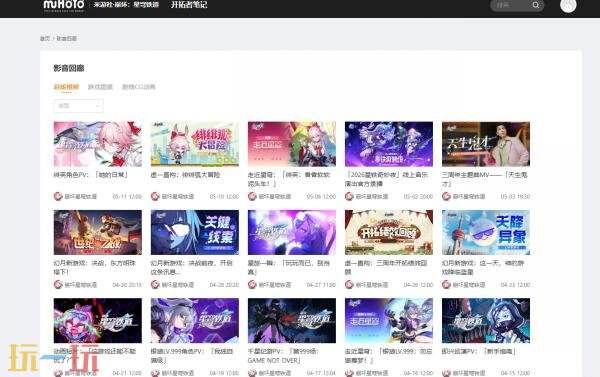Click author avatar under 三周年开拓绩效 card
This screenshot has width=600, height=377.
(x=349, y=285)
